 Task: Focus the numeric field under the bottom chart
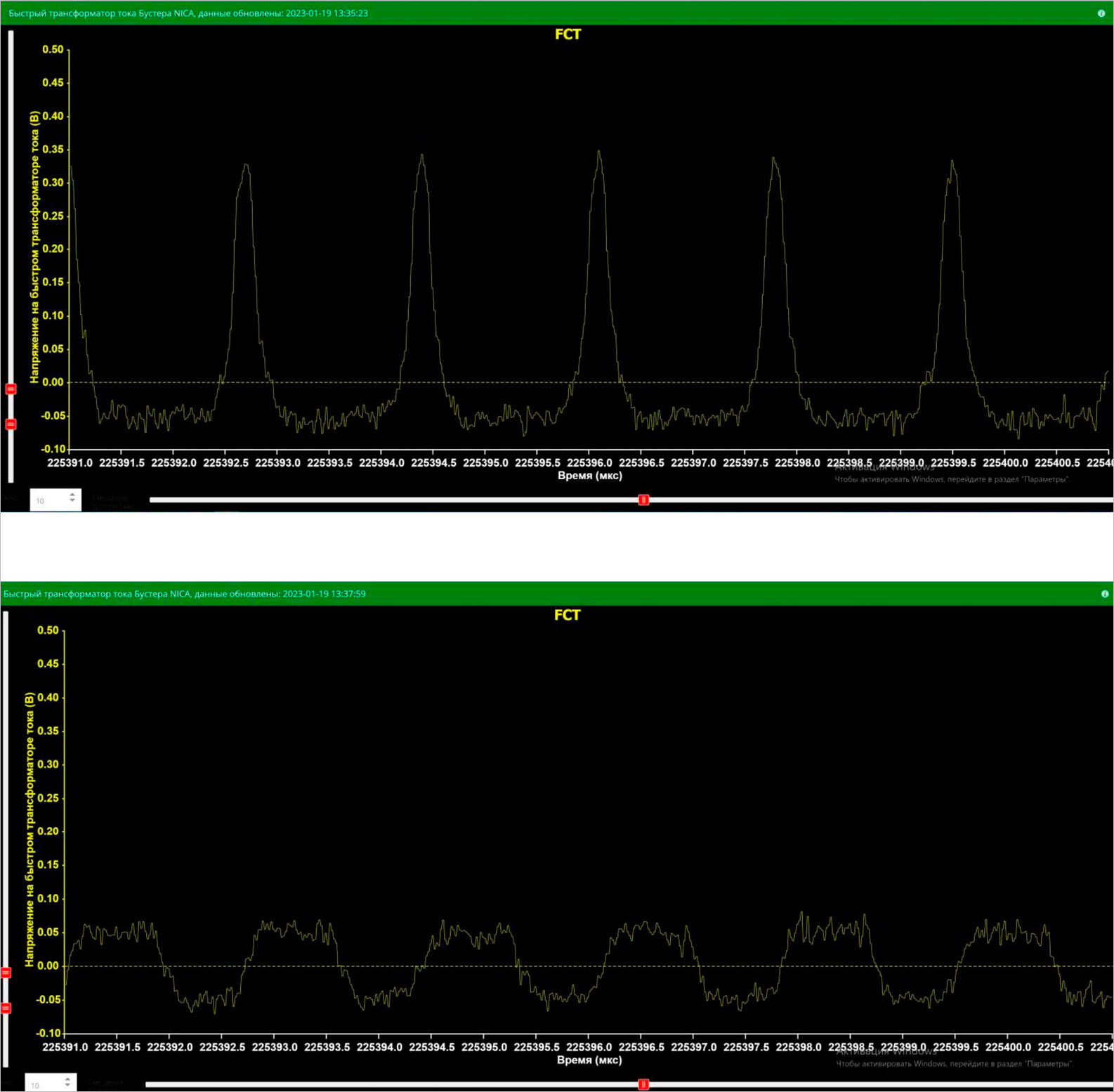pyautogui.click(x=44, y=1084)
